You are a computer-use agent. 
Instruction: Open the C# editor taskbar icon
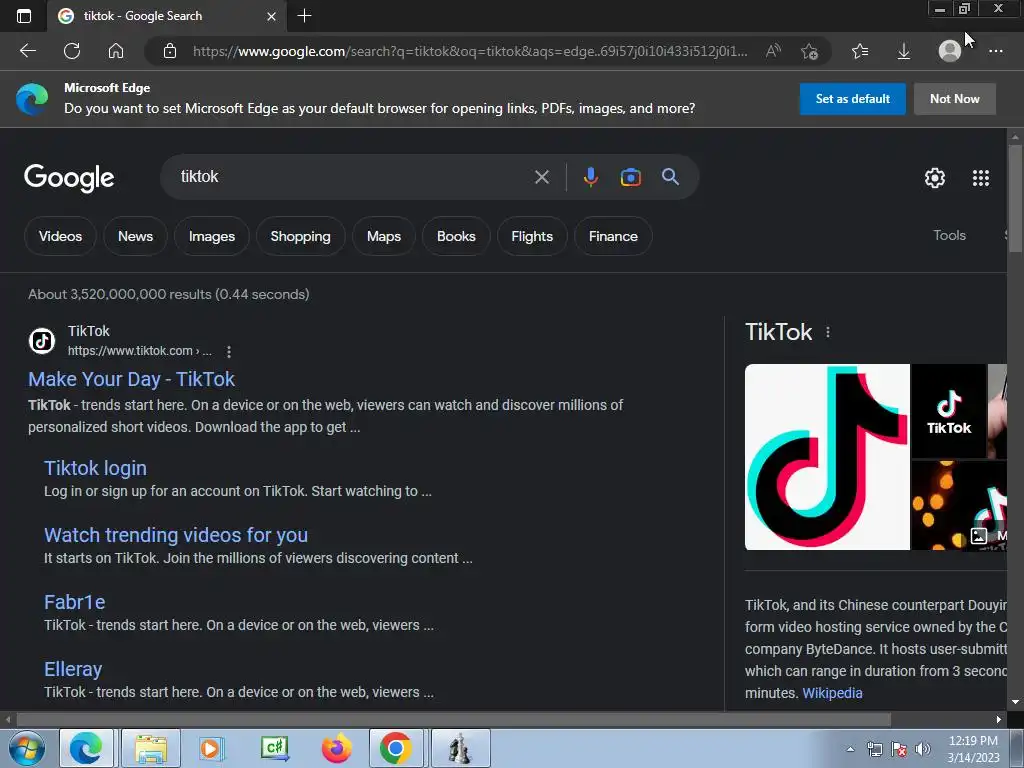pyautogui.click(x=274, y=748)
